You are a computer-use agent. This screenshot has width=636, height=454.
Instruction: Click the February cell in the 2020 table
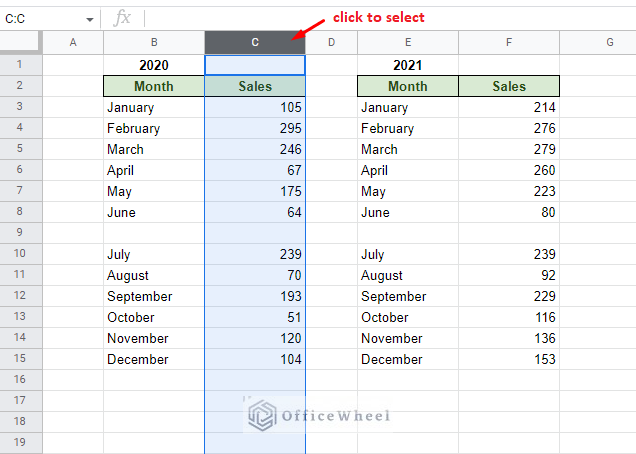click(x=154, y=128)
